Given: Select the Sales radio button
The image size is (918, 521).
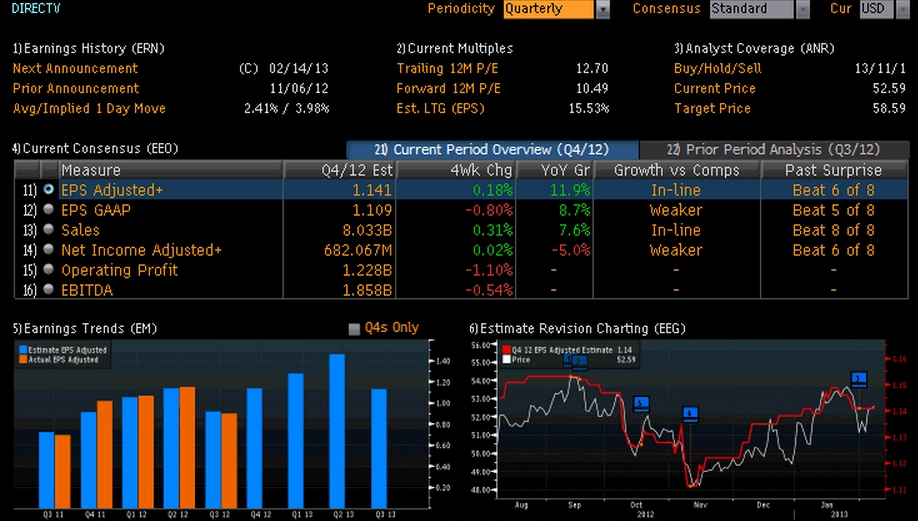Looking at the screenshot, I should [49, 229].
